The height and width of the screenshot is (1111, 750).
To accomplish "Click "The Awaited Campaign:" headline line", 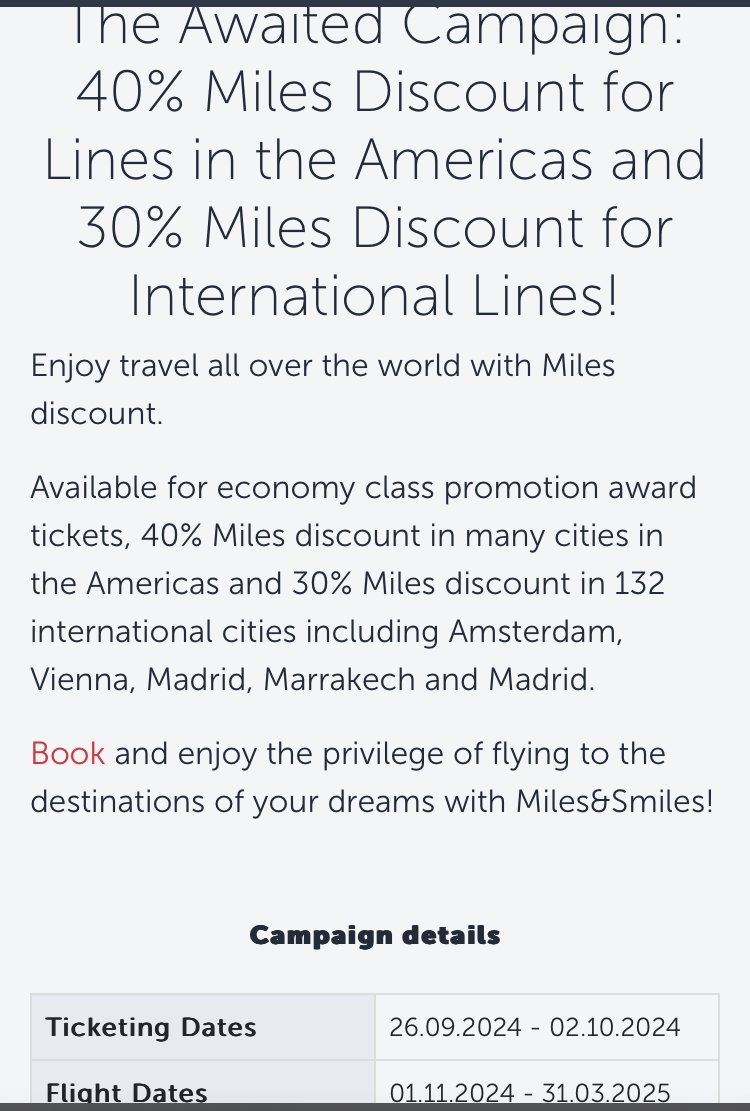I will point(375,26).
